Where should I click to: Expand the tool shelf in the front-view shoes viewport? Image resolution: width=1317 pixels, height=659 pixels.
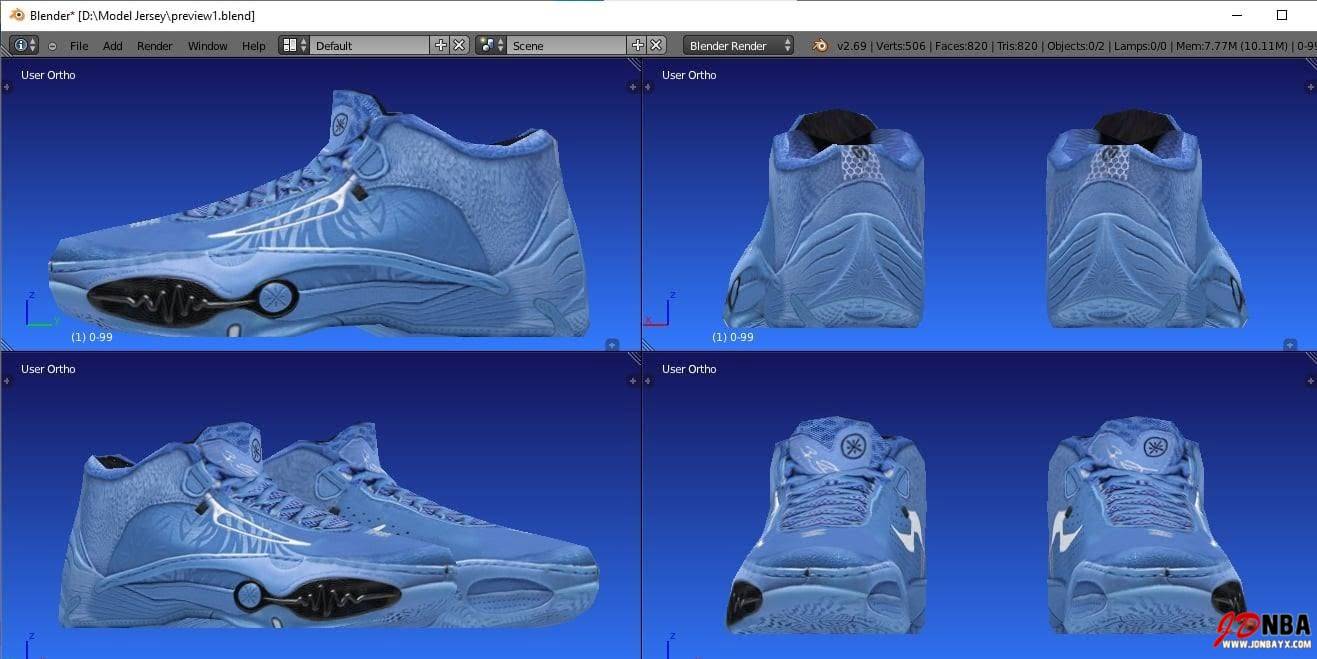pyautogui.click(x=647, y=381)
